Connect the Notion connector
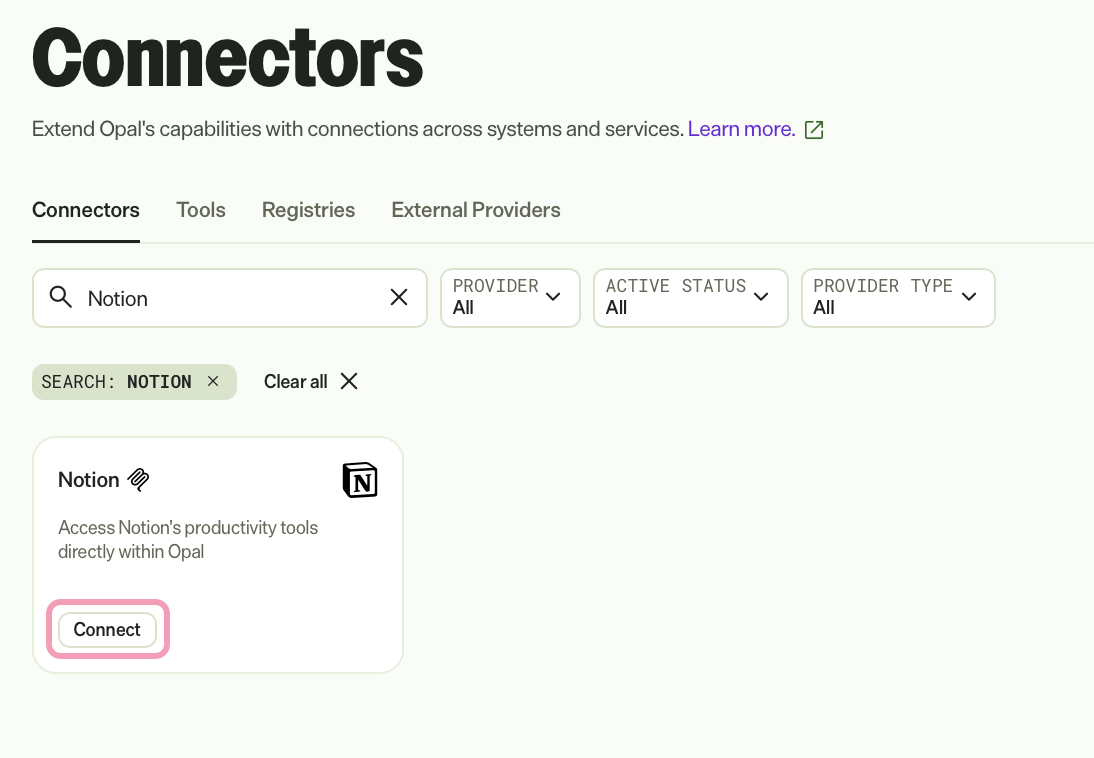1094x758 pixels. (x=107, y=630)
